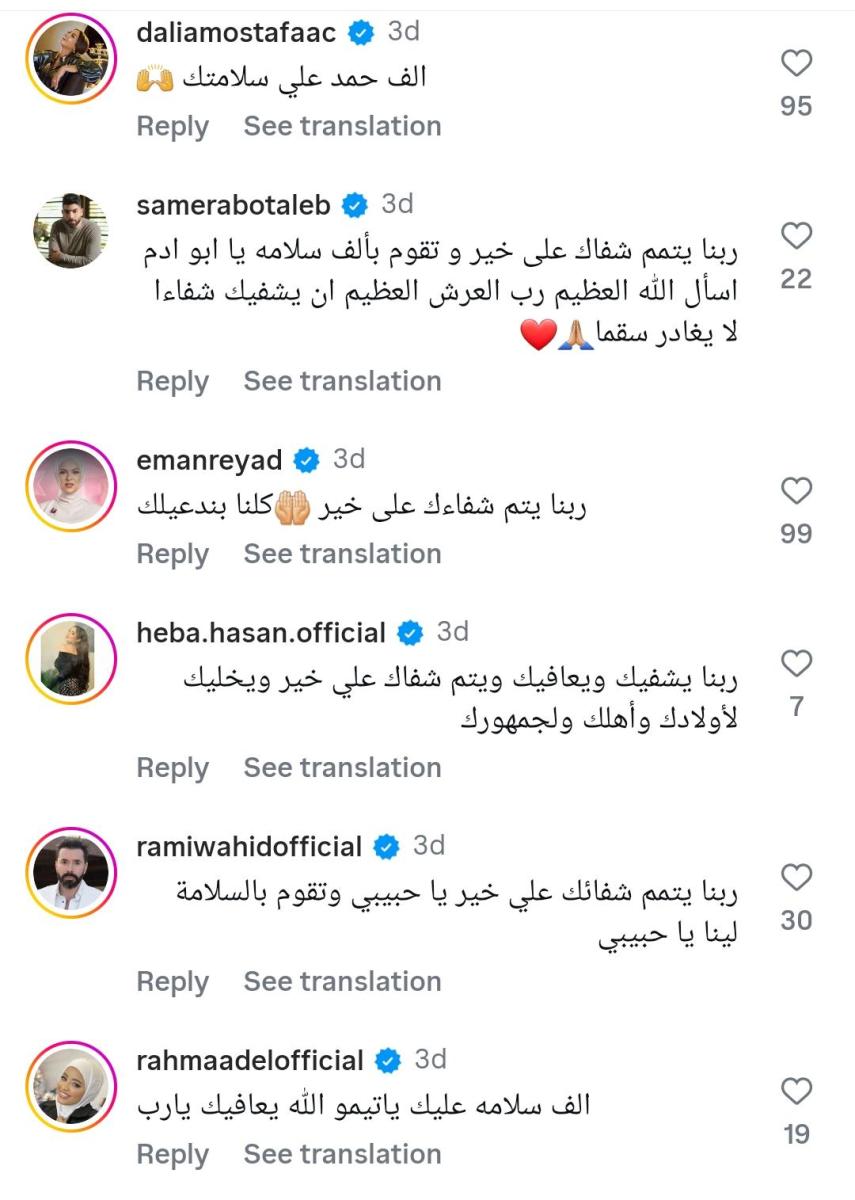Image resolution: width=855 pixels, height=1200 pixels.
Task: Tap the heart on ramiwahidofficial's comment
Action: click(x=795, y=873)
